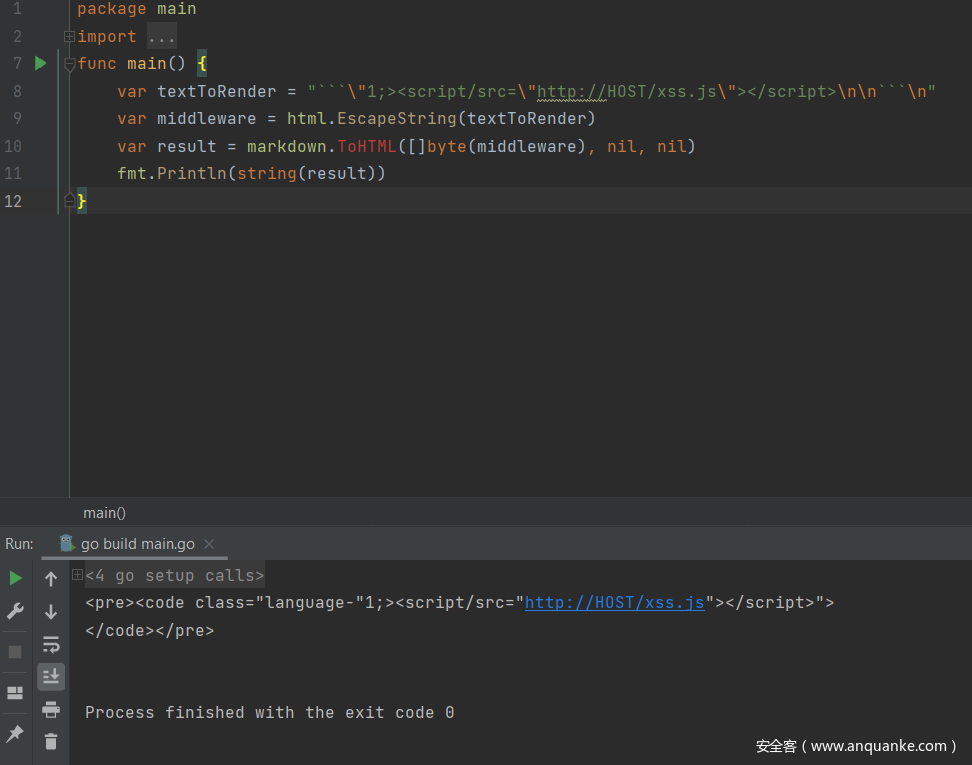This screenshot has height=765, width=972.
Task: Click line number 8 in gutter
Action: pyautogui.click(x=17, y=91)
